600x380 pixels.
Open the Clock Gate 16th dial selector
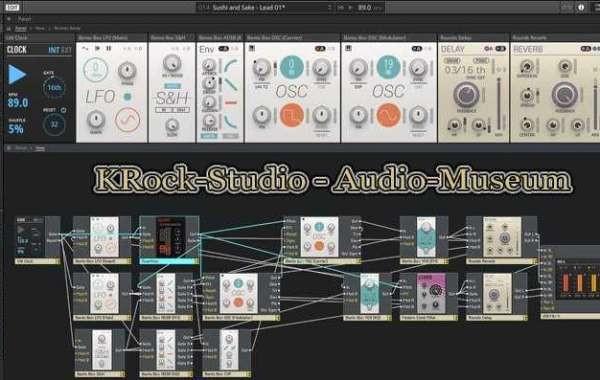(54, 88)
